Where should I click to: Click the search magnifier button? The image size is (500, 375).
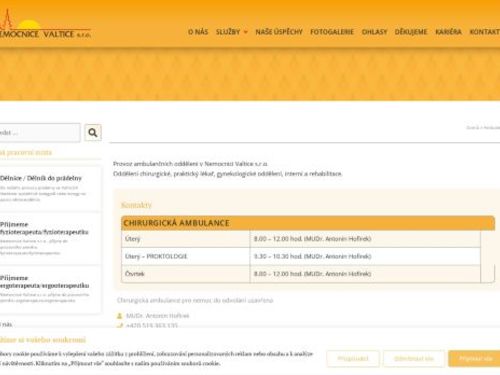pyautogui.click(x=93, y=133)
